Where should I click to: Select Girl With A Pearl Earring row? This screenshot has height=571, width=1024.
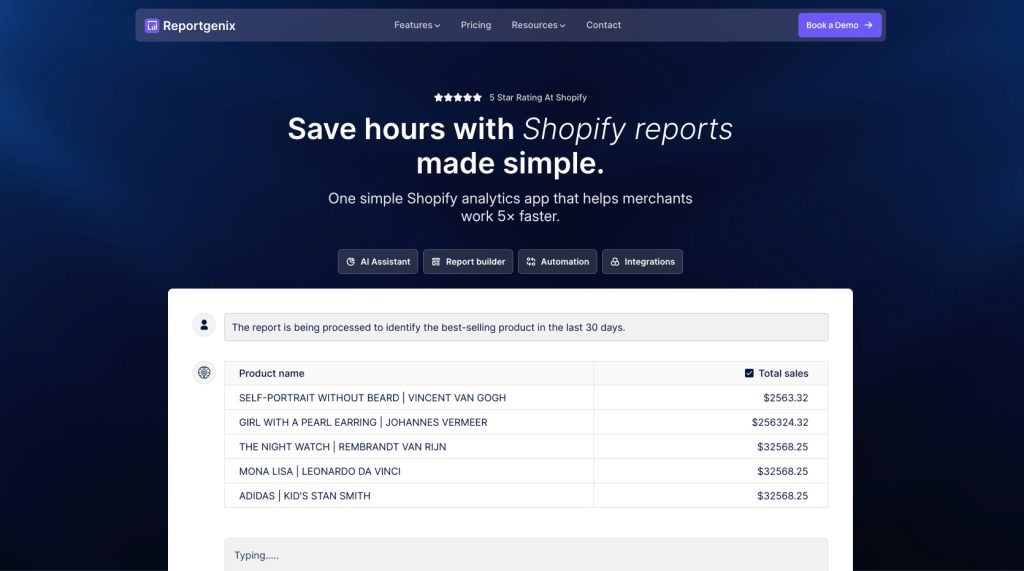[526, 422]
